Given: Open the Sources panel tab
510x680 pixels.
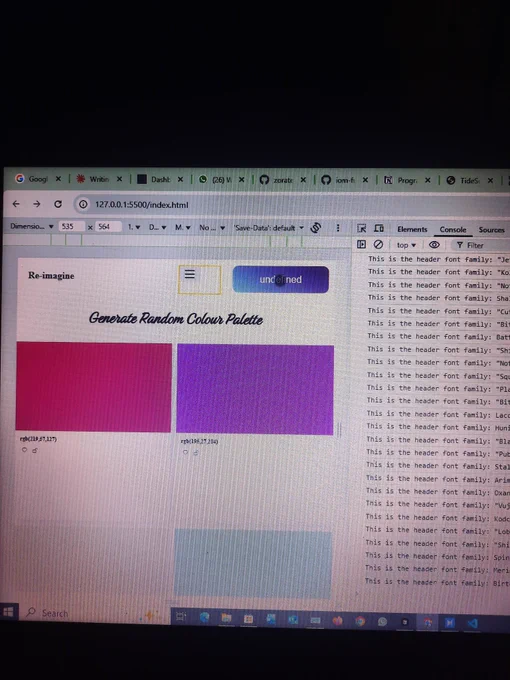Looking at the screenshot, I should (x=491, y=229).
